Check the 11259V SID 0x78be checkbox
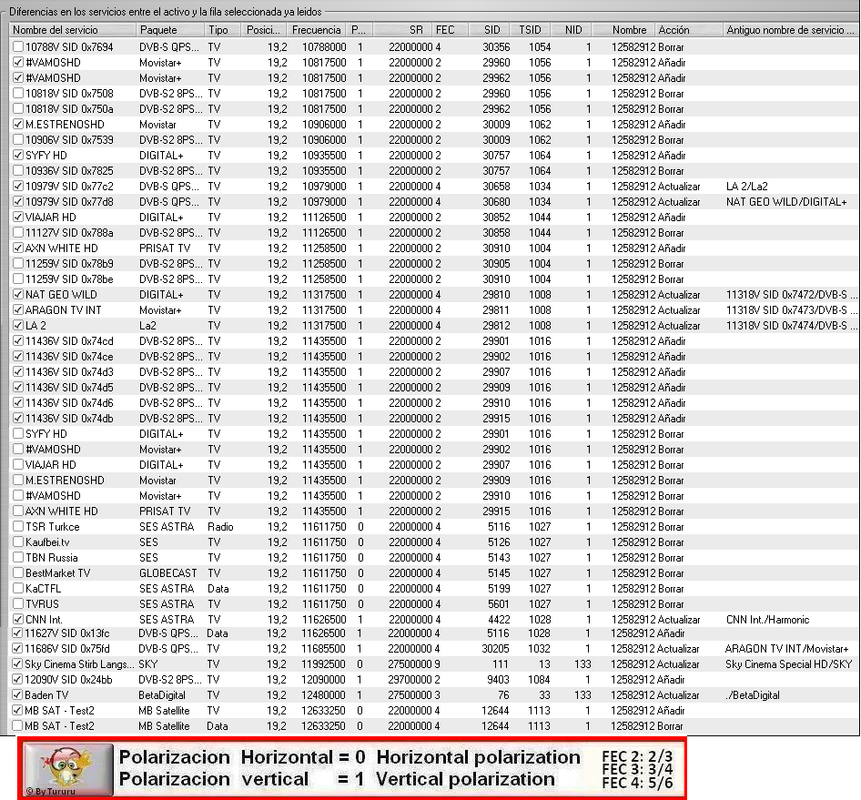Screen dimensions: 861x800 pyautogui.click(x=18, y=279)
